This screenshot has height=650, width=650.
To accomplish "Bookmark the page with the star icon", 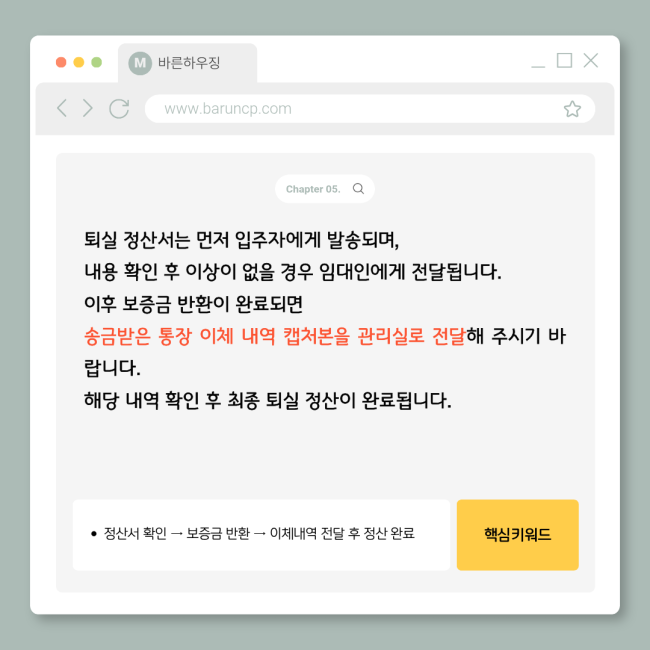I will pyautogui.click(x=572, y=109).
